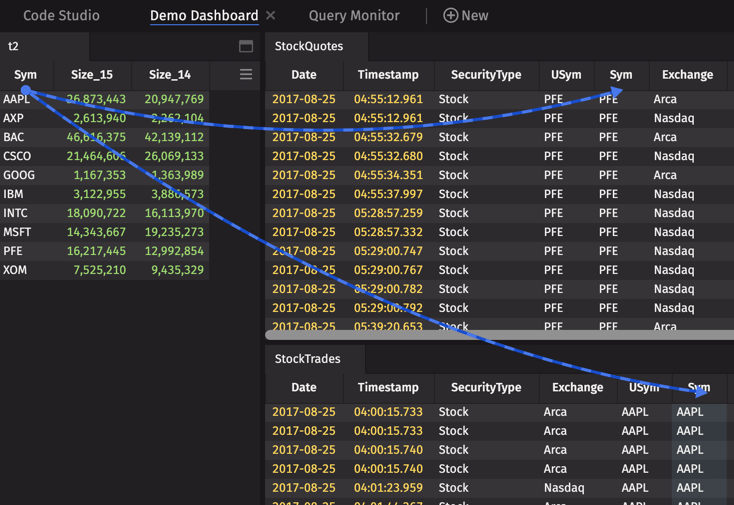Select the StockTrades panel tab
Viewport: 734px width, 505px height.
pos(308,359)
